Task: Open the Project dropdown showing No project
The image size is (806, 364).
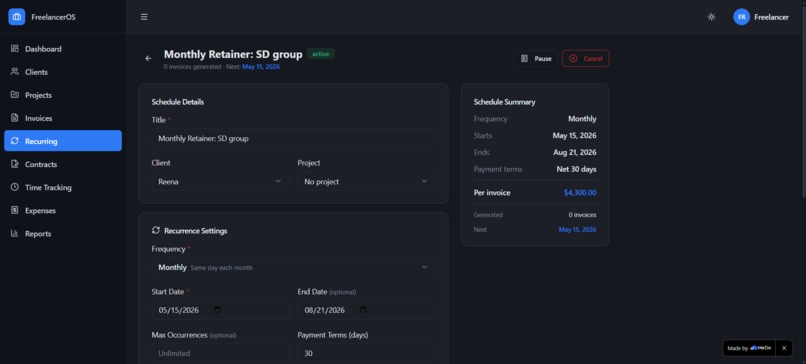Action: click(366, 181)
